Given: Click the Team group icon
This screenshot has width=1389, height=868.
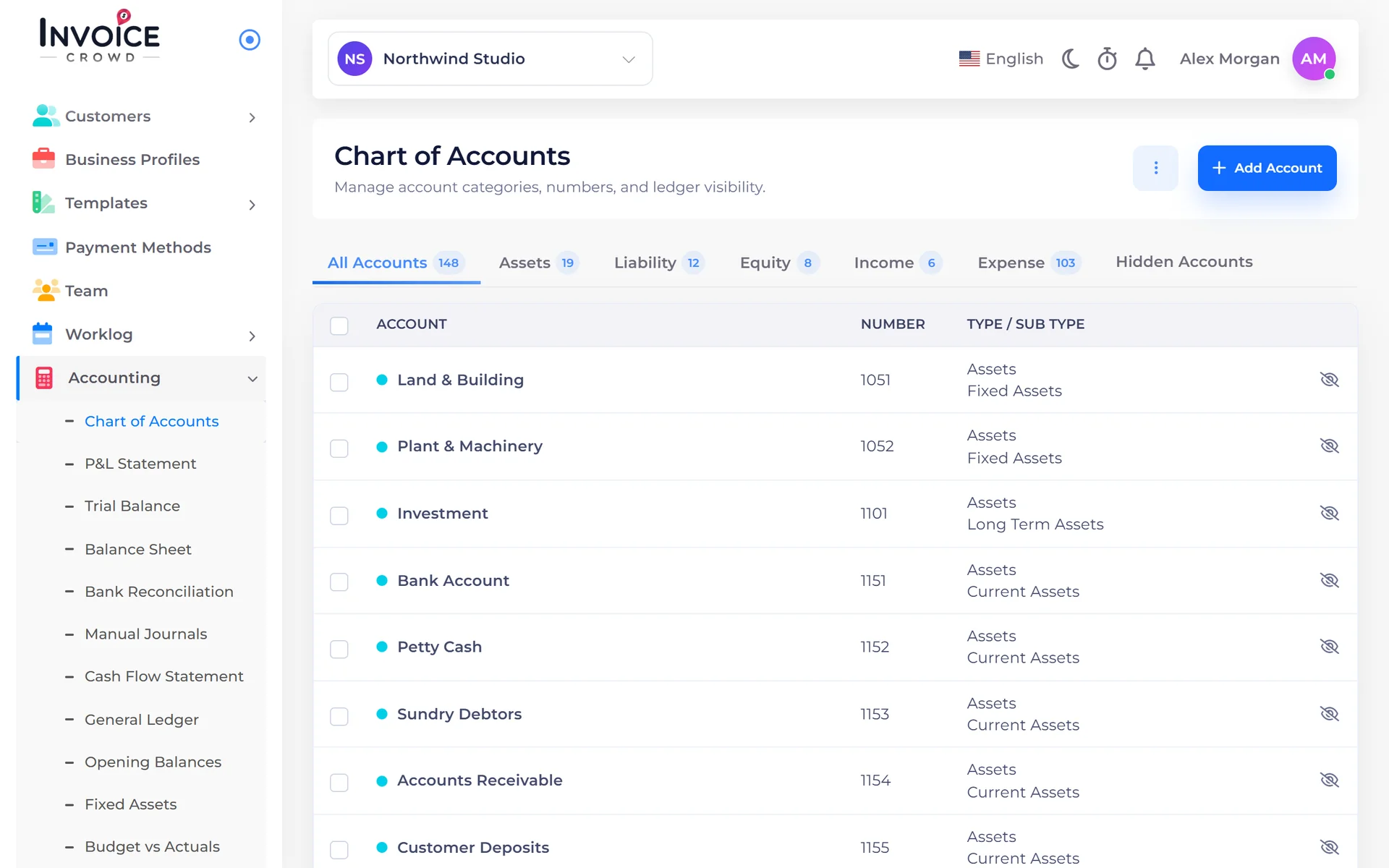Looking at the screenshot, I should pyautogui.click(x=46, y=291).
